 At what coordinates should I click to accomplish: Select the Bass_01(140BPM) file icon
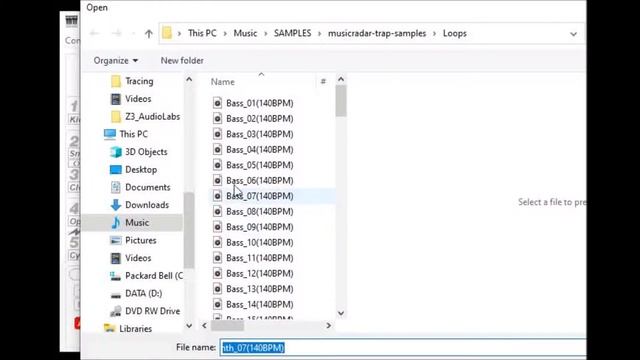pyautogui.click(x=218, y=103)
